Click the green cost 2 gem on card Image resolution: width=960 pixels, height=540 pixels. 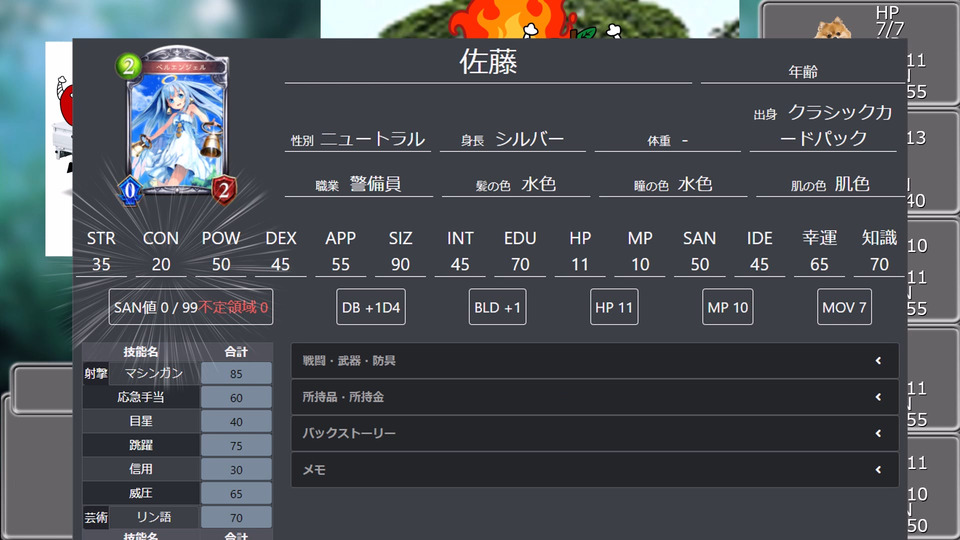129,66
